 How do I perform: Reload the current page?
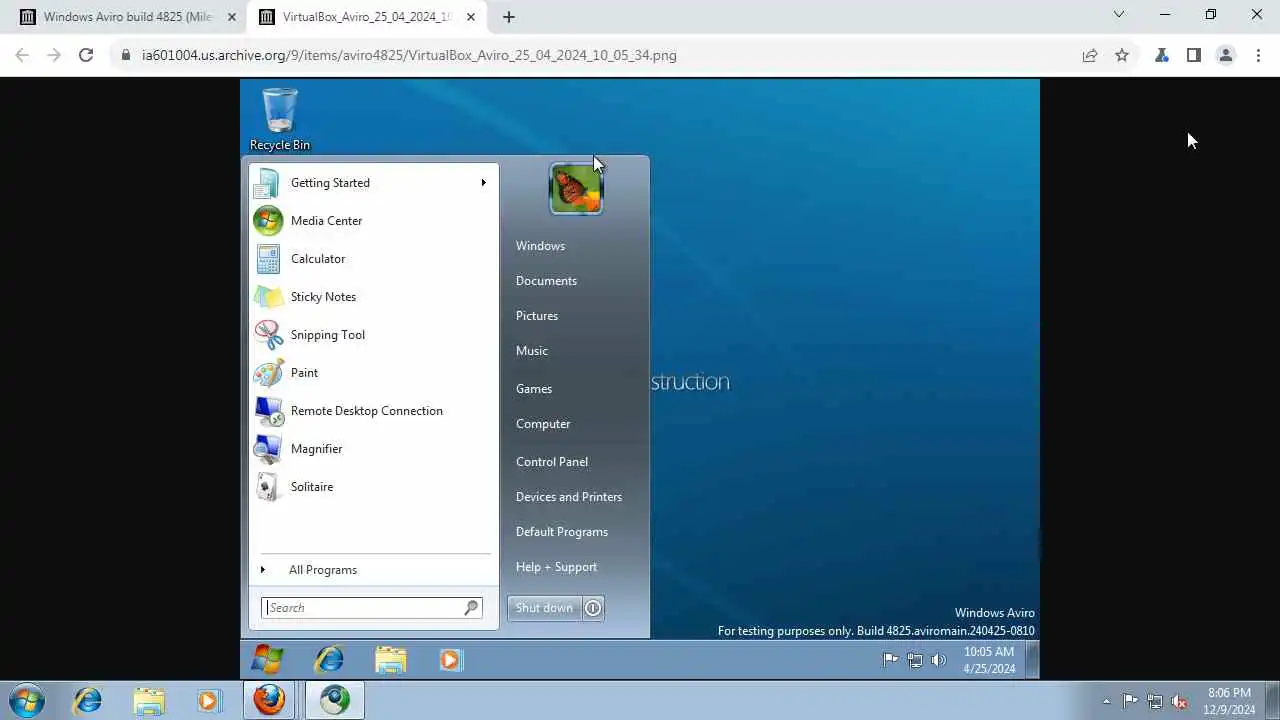tap(86, 55)
